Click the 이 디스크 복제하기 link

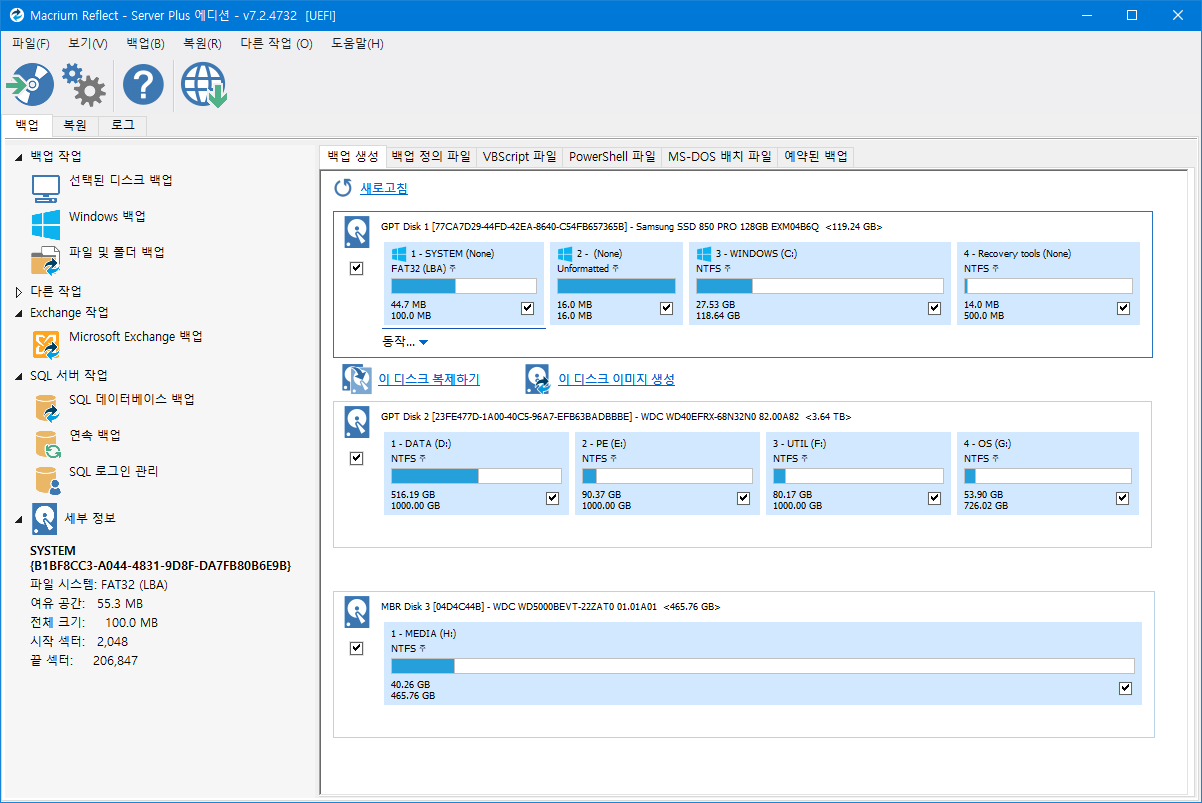(429, 380)
